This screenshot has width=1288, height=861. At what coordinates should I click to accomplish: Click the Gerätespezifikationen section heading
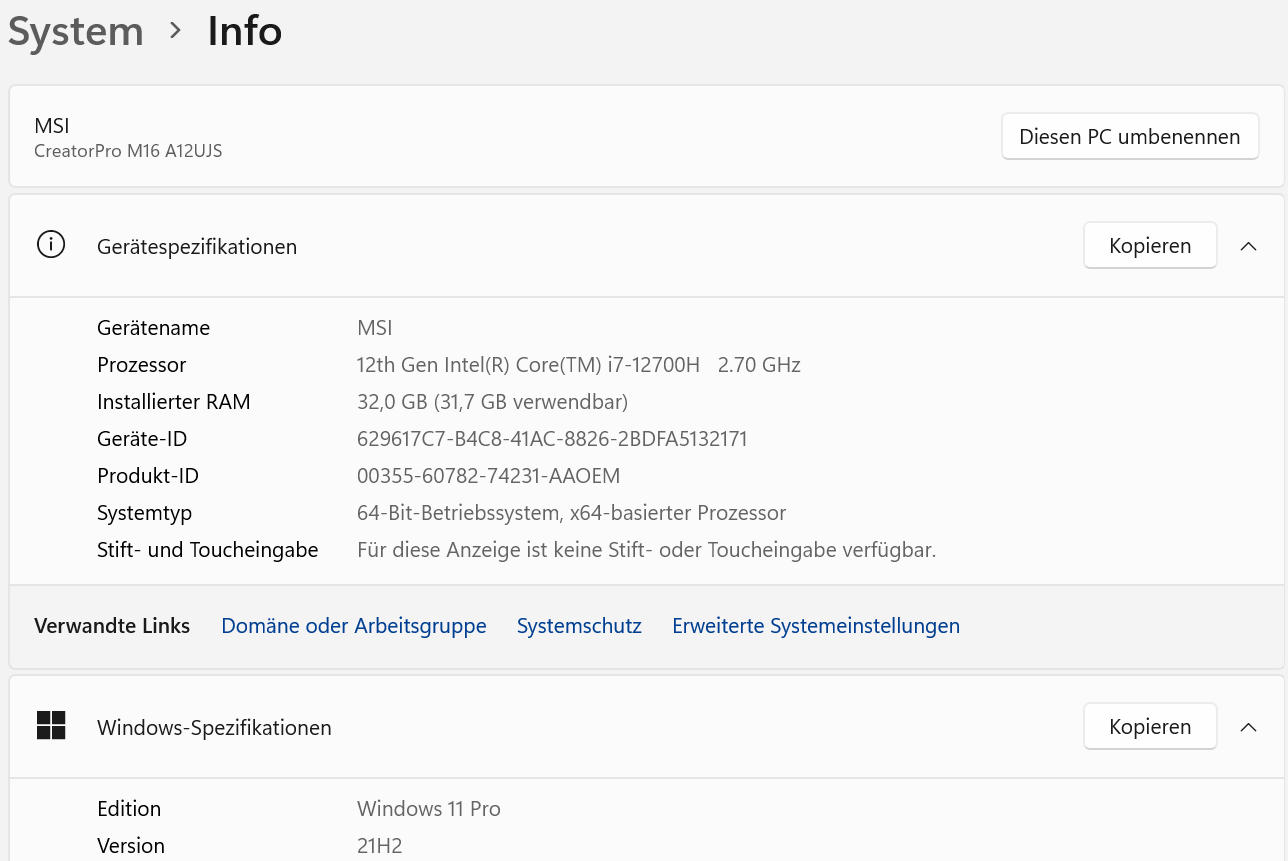click(x=197, y=246)
